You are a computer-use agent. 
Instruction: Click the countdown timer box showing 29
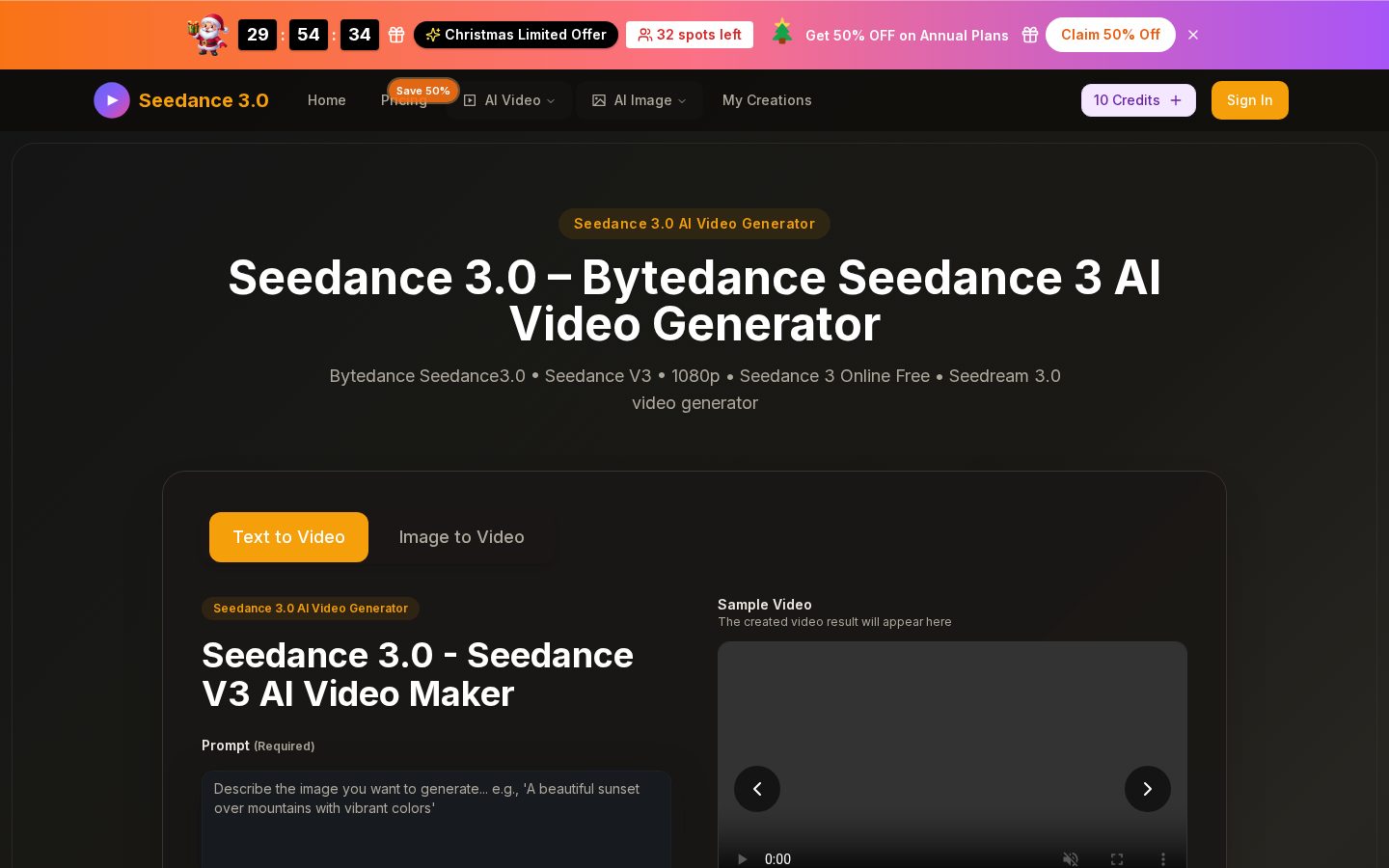click(x=258, y=35)
